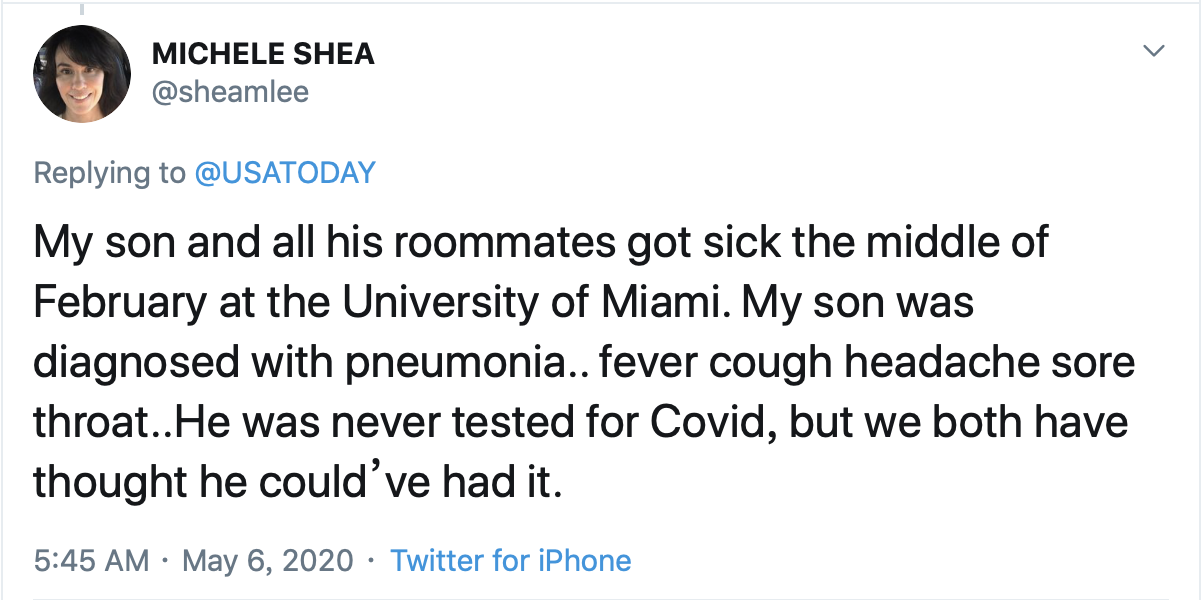Expand the tweet options chevron
The image size is (1202, 600).
tap(1154, 51)
